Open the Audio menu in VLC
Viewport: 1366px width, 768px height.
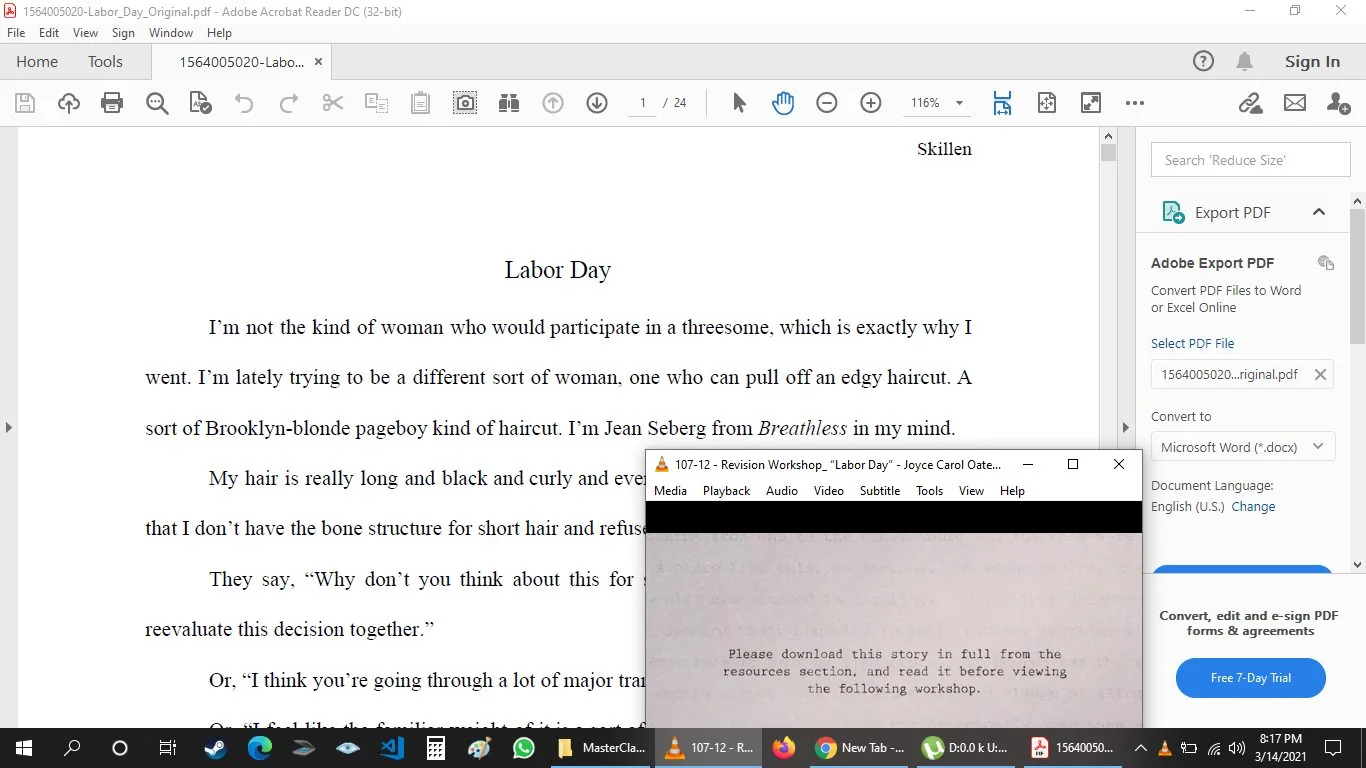[782, 491]
